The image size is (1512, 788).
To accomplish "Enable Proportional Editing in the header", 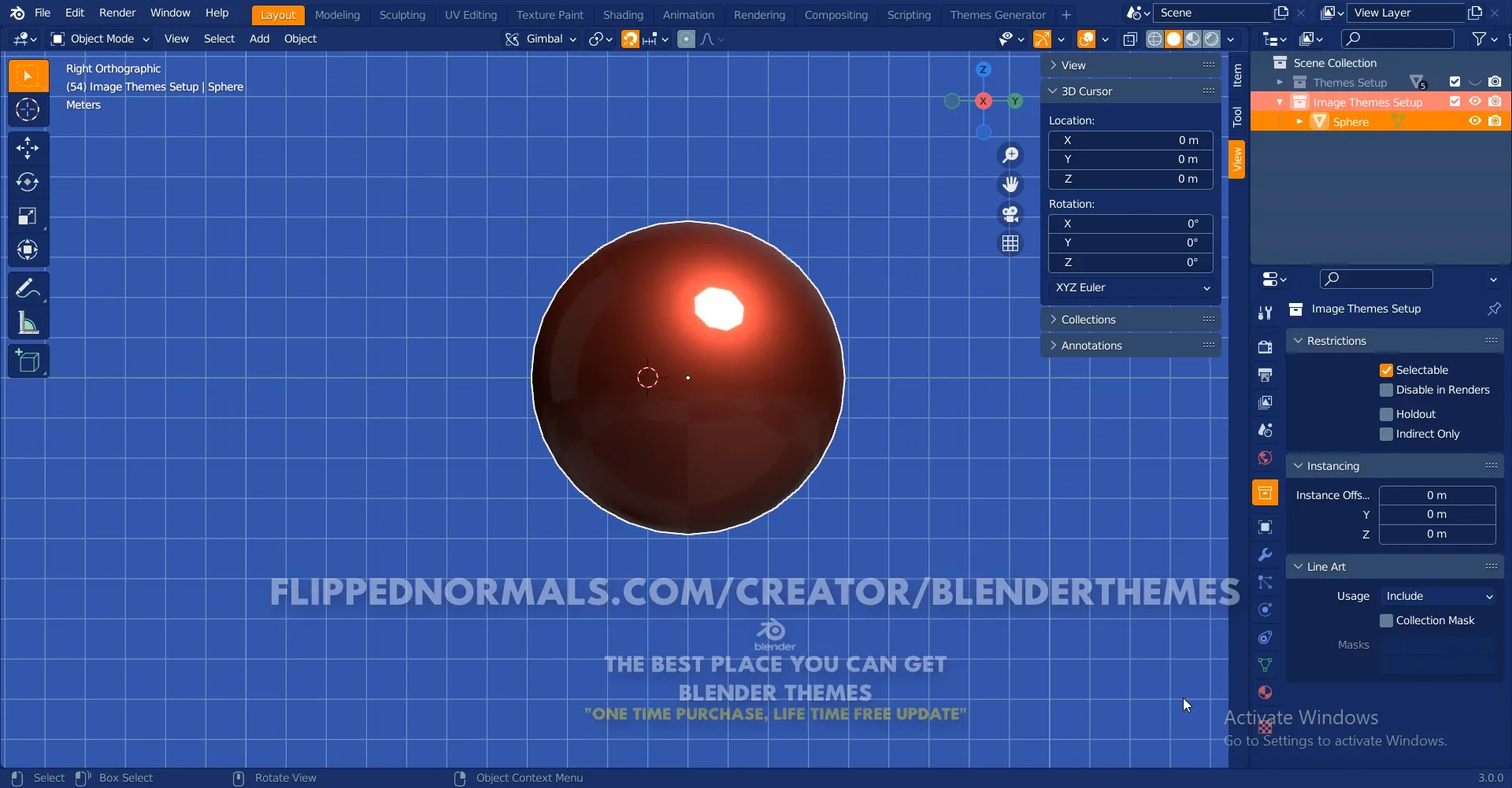I will click(x=686, y=39).
